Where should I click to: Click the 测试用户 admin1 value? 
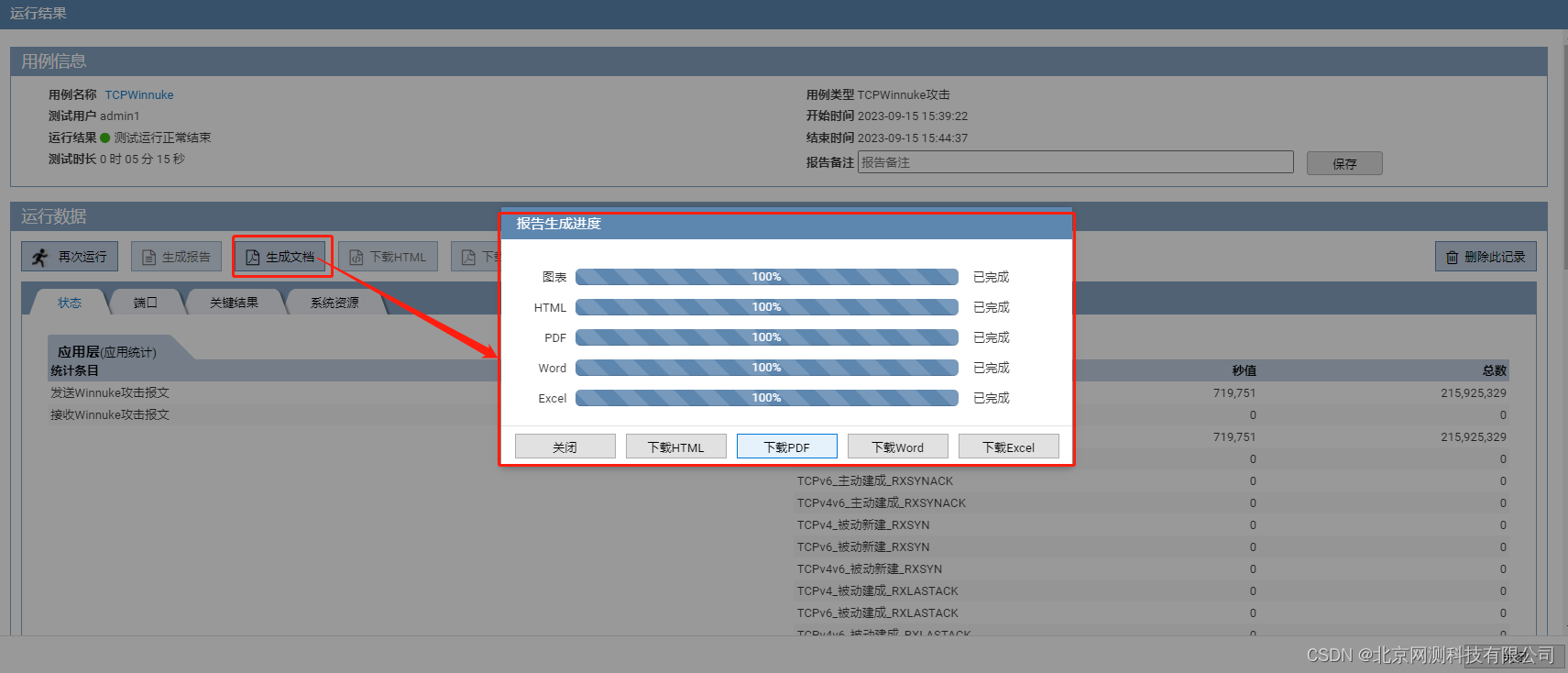coord(120,116)
